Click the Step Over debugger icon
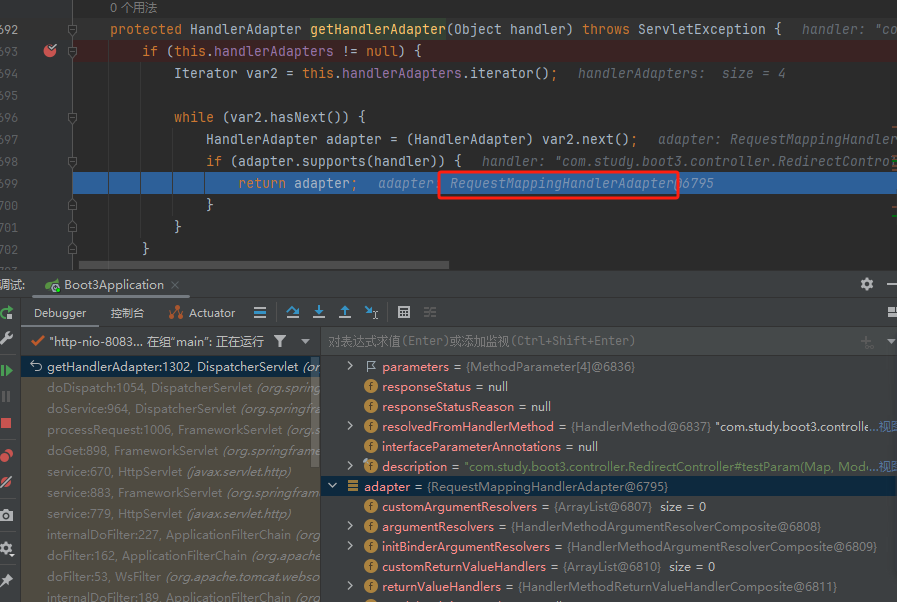The width and height of the screenshot is (897, 602). point(293,312)
